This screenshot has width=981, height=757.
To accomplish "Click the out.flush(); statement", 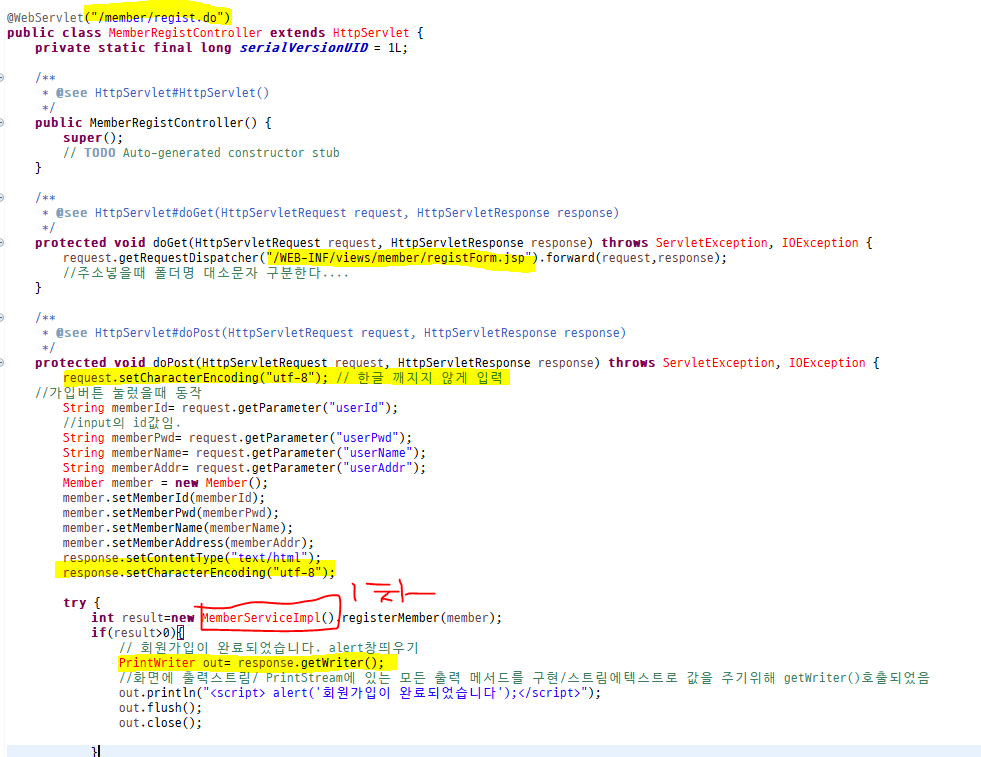I will 160,708.
